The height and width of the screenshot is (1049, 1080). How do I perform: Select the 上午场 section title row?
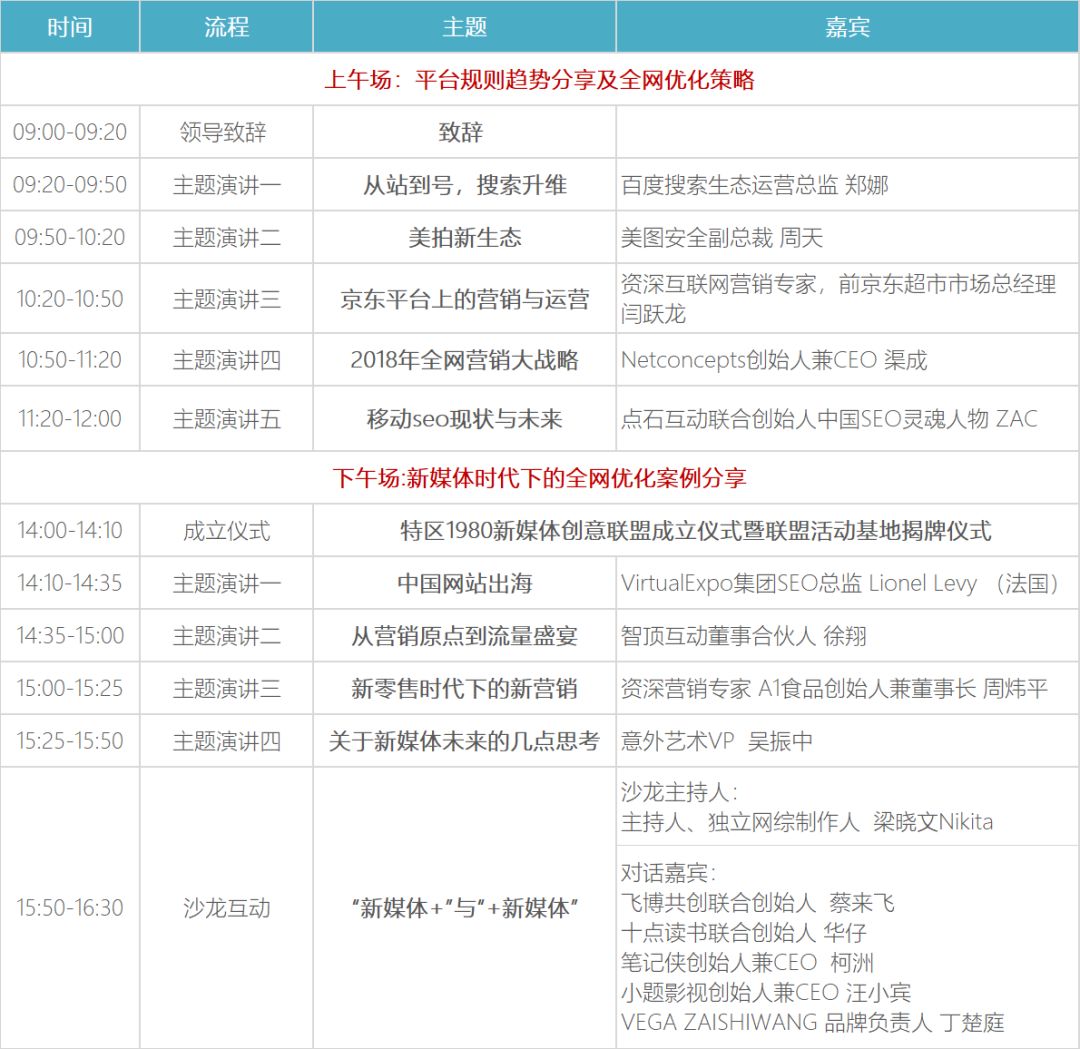539,79
